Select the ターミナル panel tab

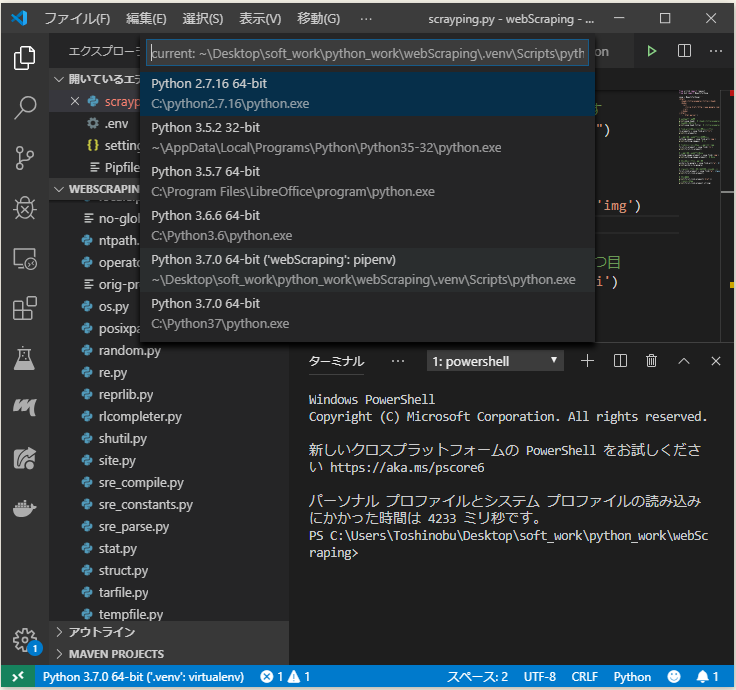coord(336,361)
